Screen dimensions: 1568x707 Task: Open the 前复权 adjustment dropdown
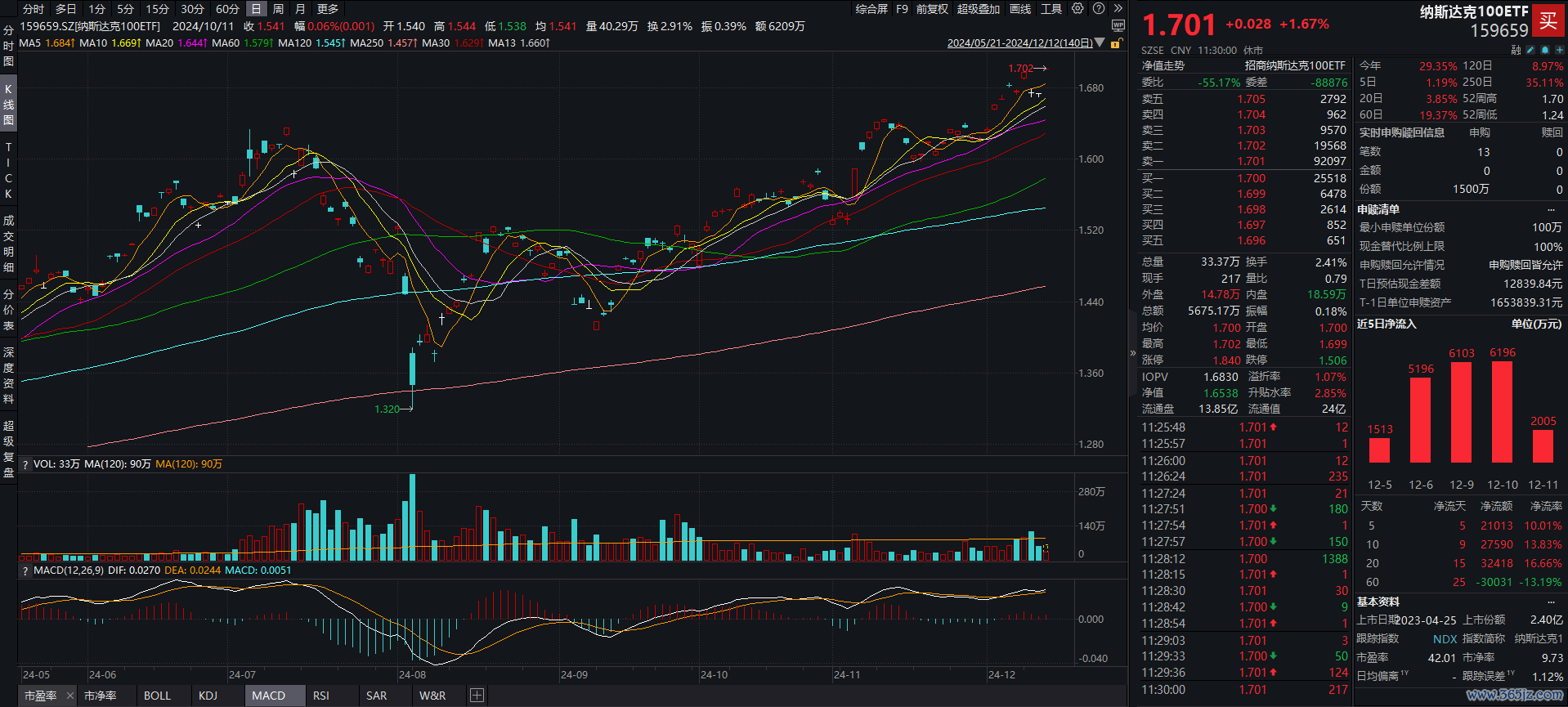pos(932,9)
